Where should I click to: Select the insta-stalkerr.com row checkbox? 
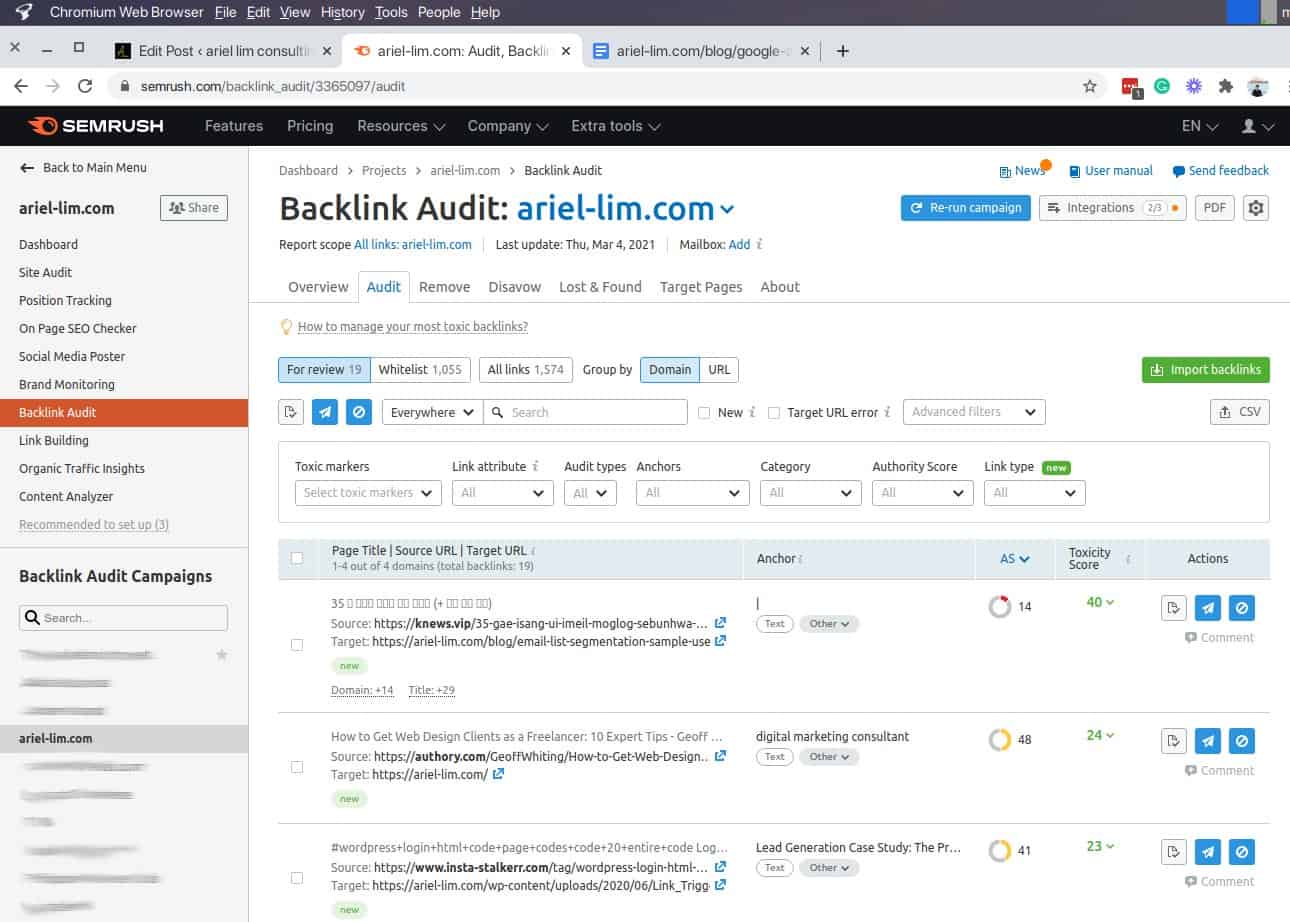[x=297, y=878]
